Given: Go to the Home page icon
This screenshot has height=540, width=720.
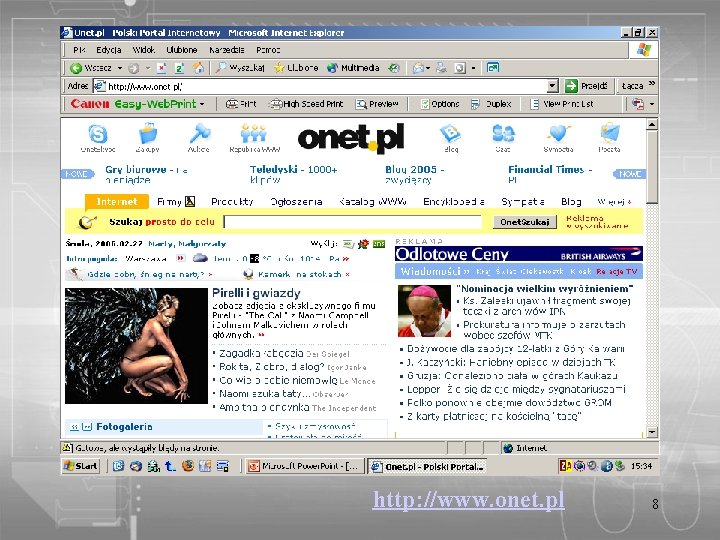Looking at the screenshot, I should pyautogui.click(x=198, y=68).
